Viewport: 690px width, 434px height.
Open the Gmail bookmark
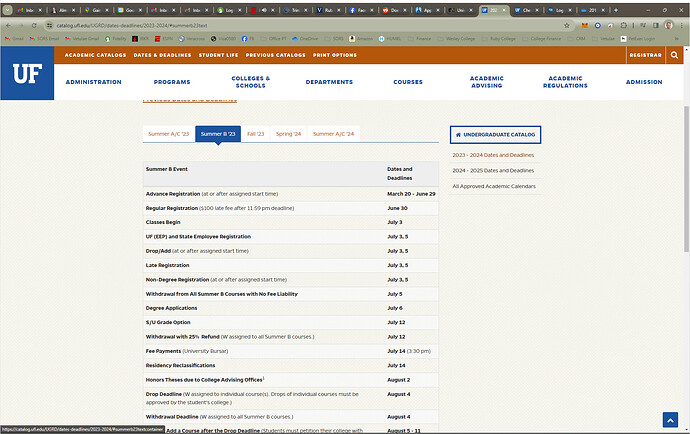pos(15,39)
